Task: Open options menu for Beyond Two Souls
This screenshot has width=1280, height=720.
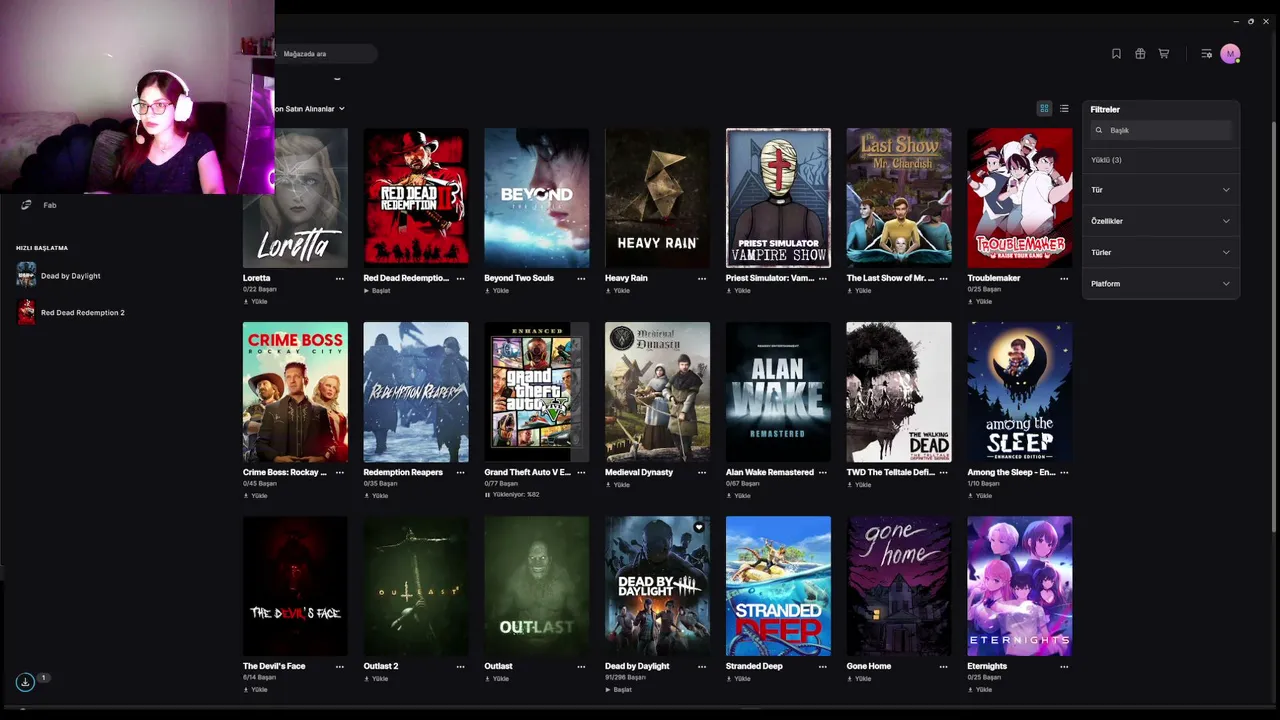Action: (x=581, y=279)
